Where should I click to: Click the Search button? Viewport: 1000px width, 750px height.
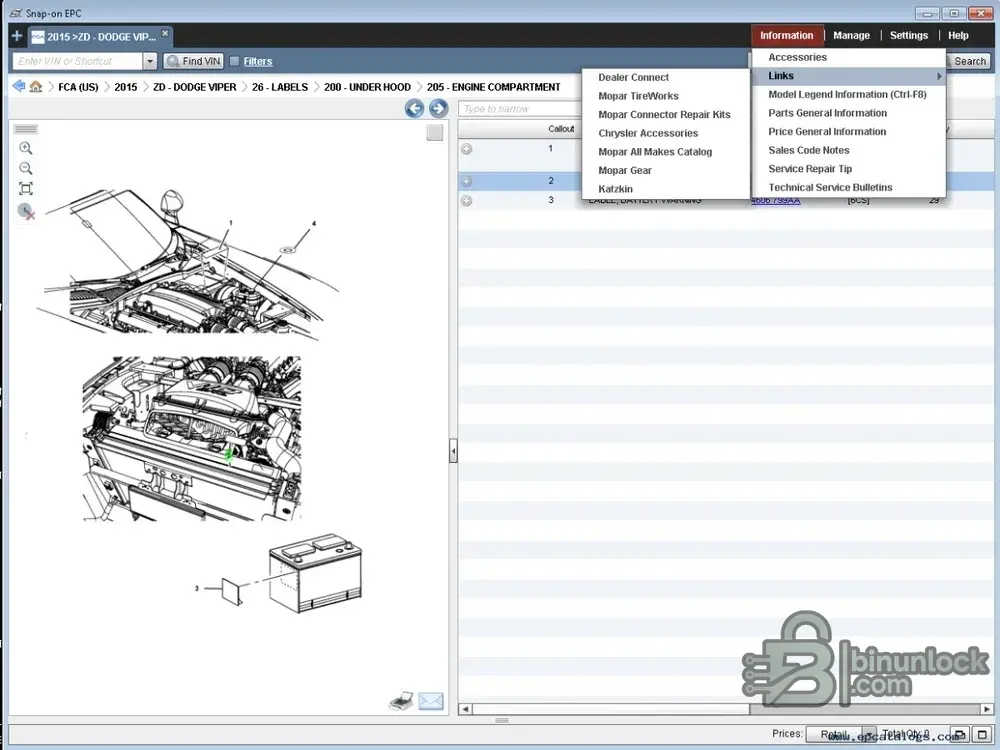(x=967, y=61)
